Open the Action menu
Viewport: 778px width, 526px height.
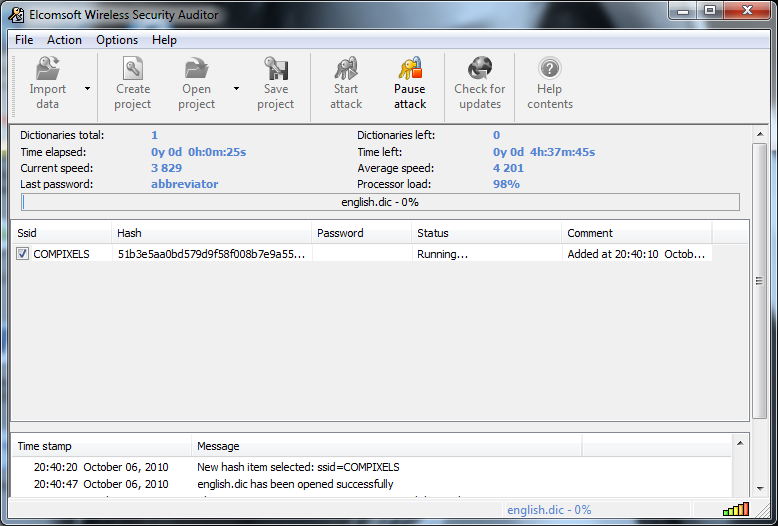click(x=64, y=40)
